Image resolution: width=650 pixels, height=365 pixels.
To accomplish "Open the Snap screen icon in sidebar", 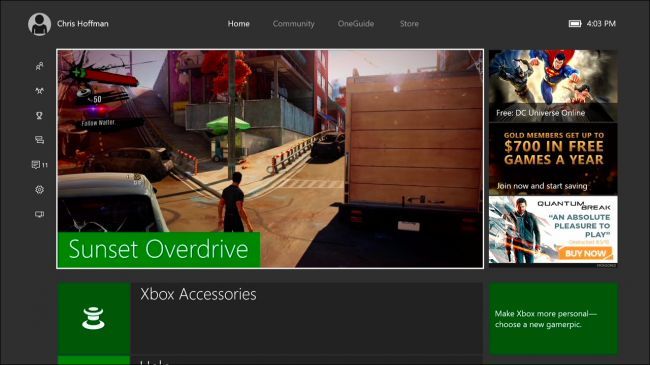I will (x=39, y=214).
